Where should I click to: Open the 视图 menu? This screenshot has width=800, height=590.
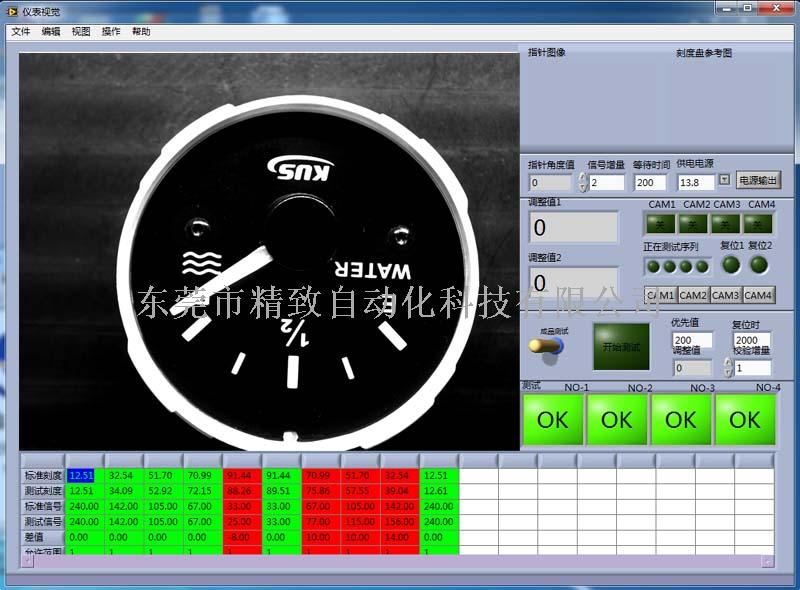(x=81, y=32)
